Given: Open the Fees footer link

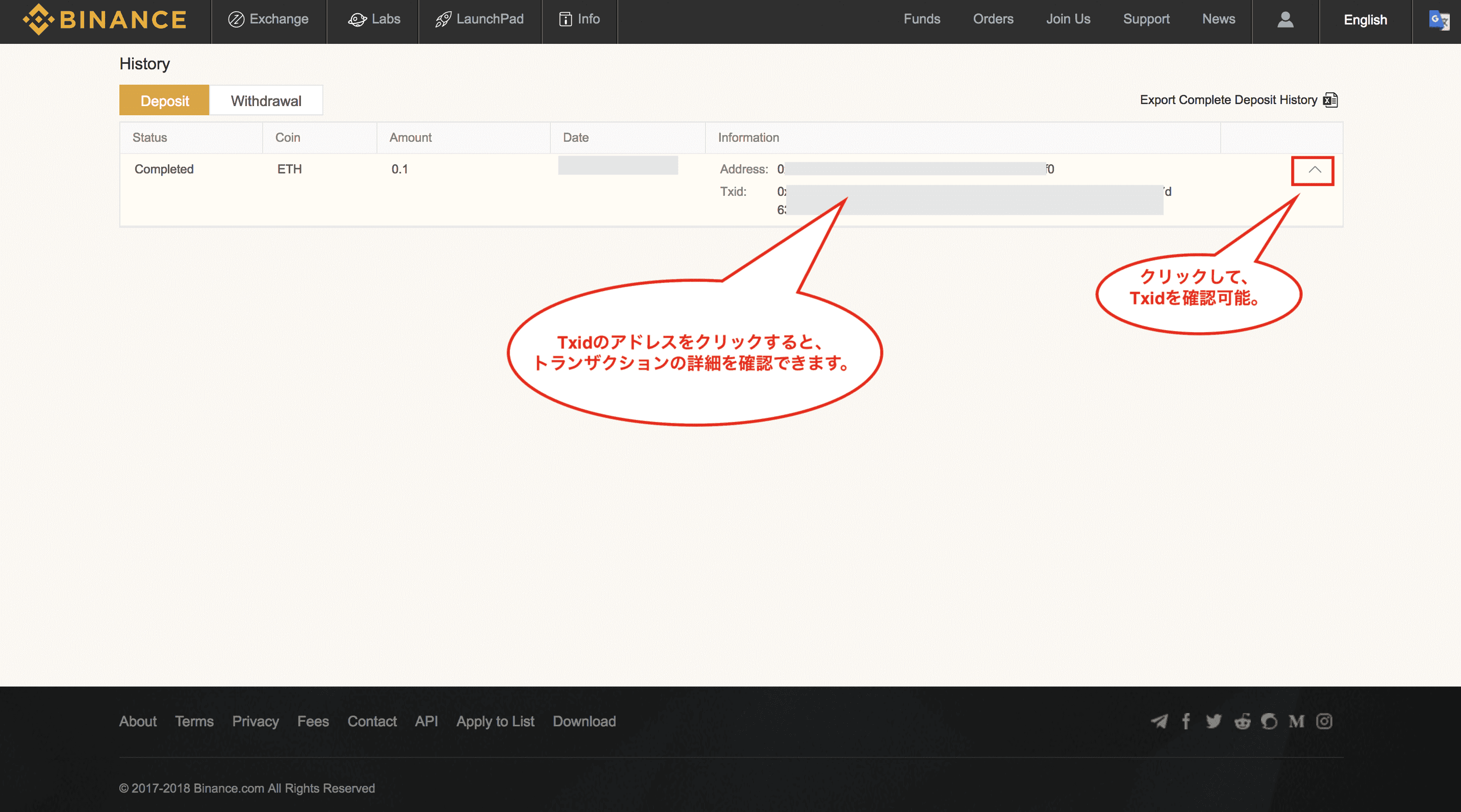Looking at the screenshot, I should [x=313, y=721].
